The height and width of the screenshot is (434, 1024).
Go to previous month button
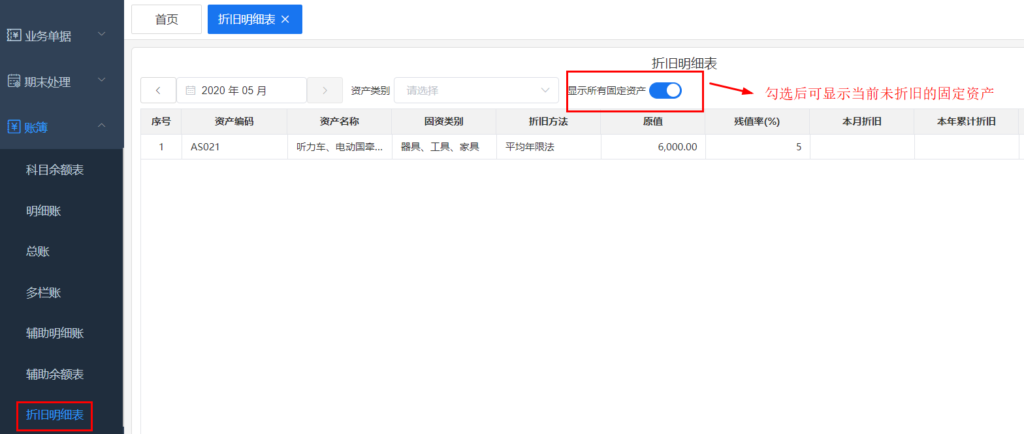158,91
